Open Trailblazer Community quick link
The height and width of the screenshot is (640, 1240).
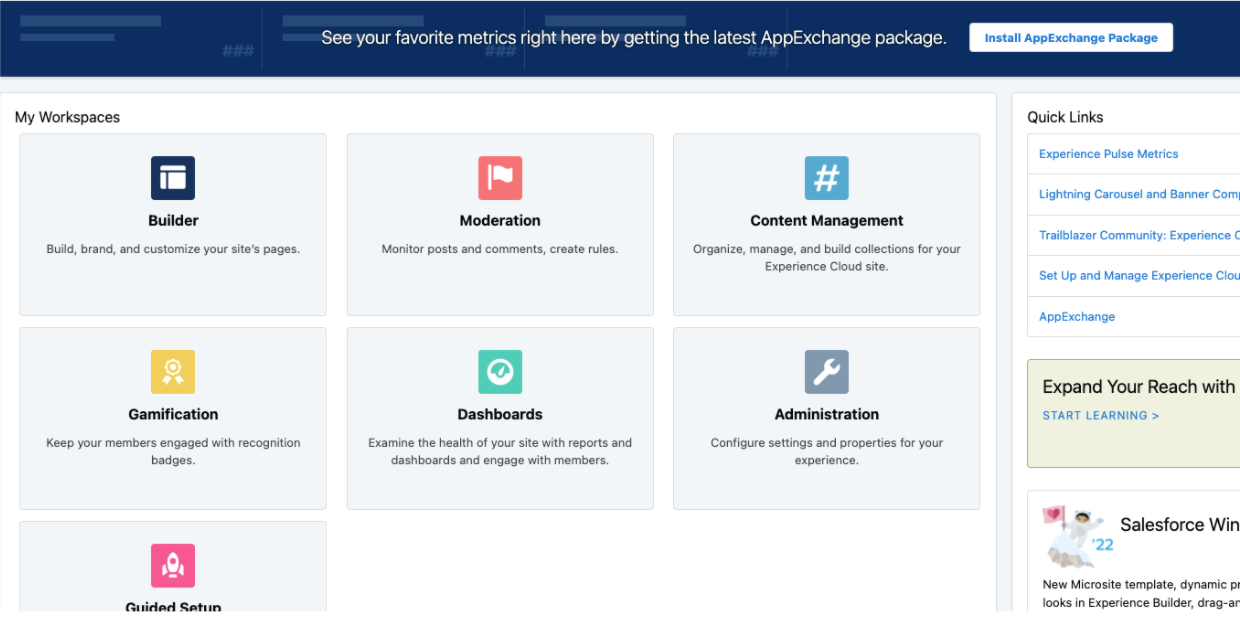point(1139,235)
